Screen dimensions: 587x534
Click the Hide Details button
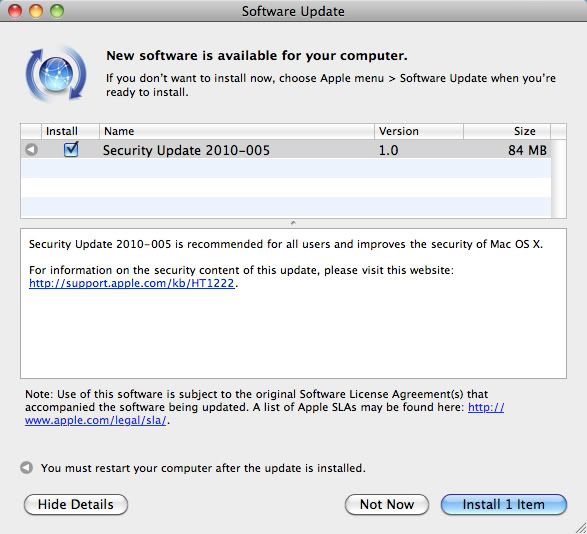[76, 504]
